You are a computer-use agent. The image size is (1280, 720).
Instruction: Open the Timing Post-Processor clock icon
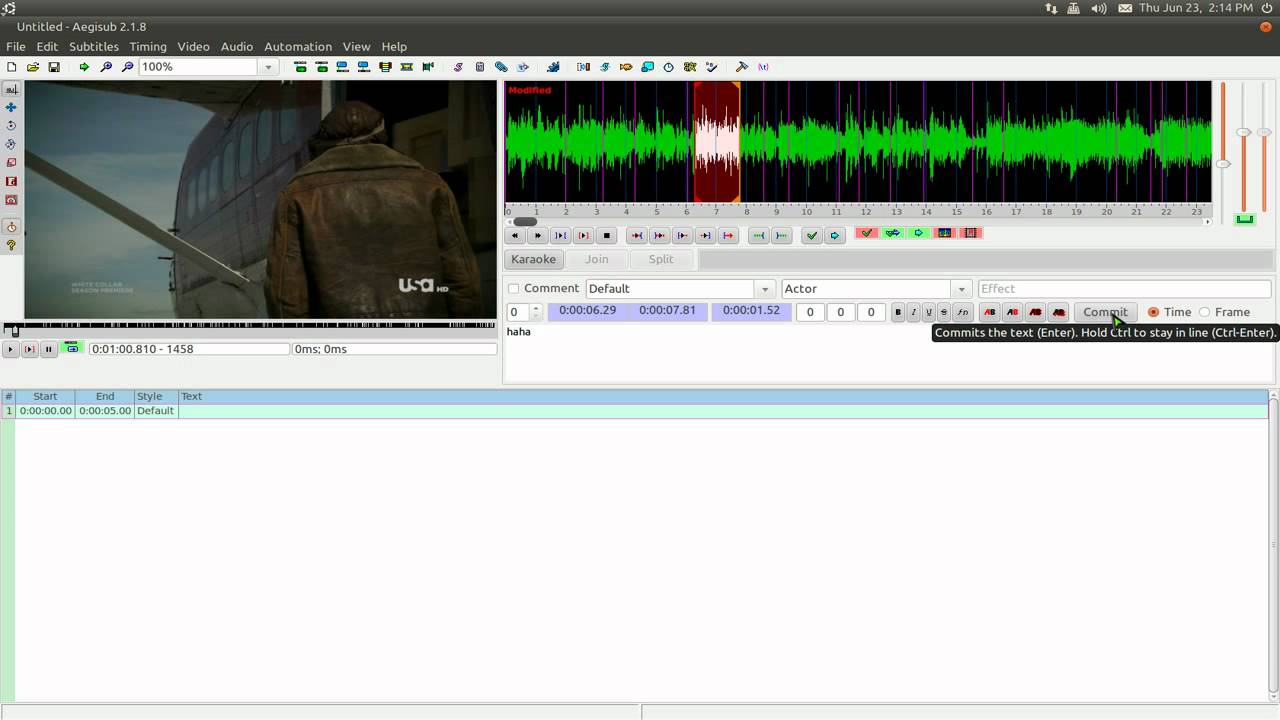click(669, 67)
